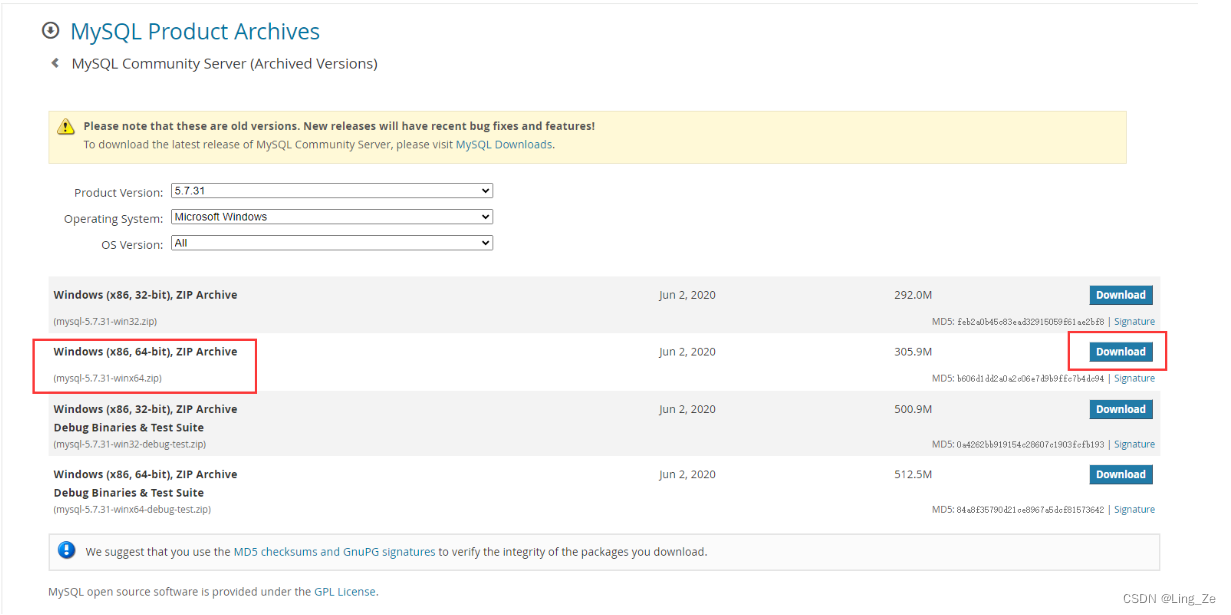Open the Operating System dropdown
The width and height of the screenshot is (1231, 615).
coord(332,217)
